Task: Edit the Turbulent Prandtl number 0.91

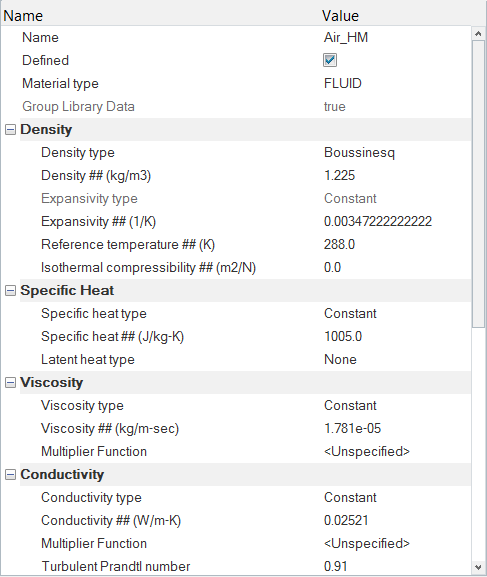Action: pyautogui.click(x=336, y=567)
